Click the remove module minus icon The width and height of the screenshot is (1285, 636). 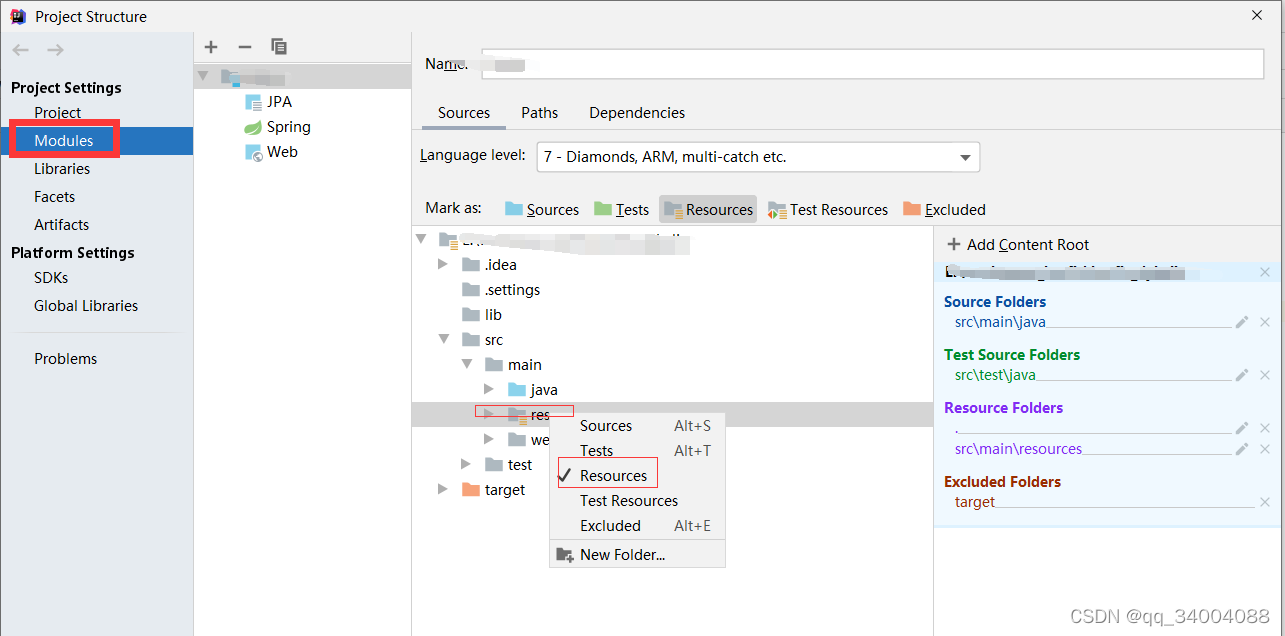244,46
